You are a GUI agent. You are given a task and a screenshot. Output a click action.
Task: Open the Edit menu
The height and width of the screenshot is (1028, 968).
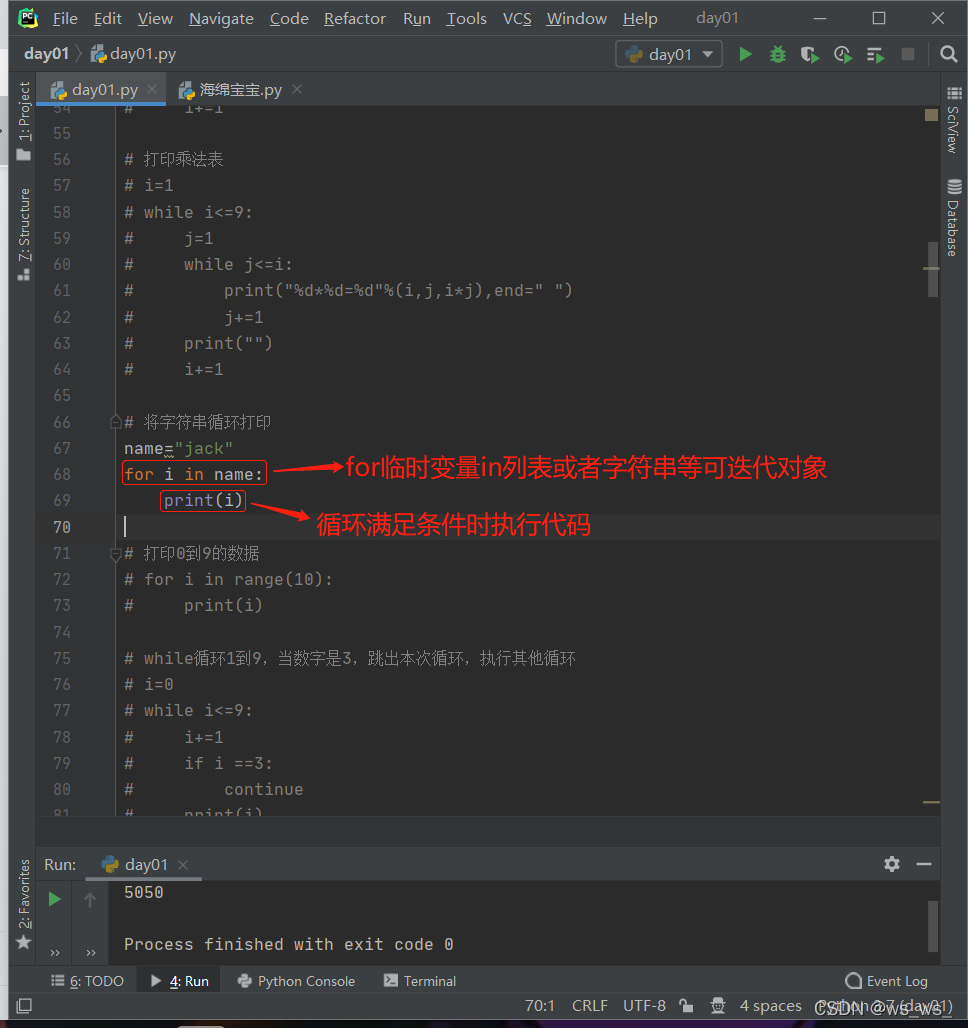tap(108, 18)
